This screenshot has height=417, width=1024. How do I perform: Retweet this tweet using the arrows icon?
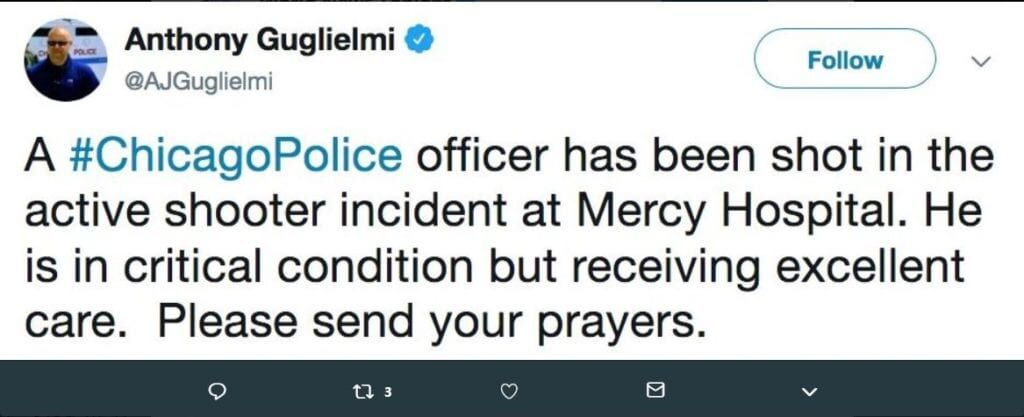click(363, 389)
